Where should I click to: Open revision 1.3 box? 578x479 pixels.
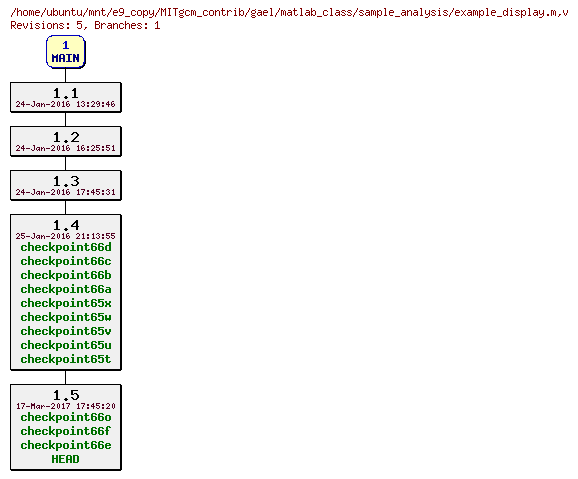point(66,185)
